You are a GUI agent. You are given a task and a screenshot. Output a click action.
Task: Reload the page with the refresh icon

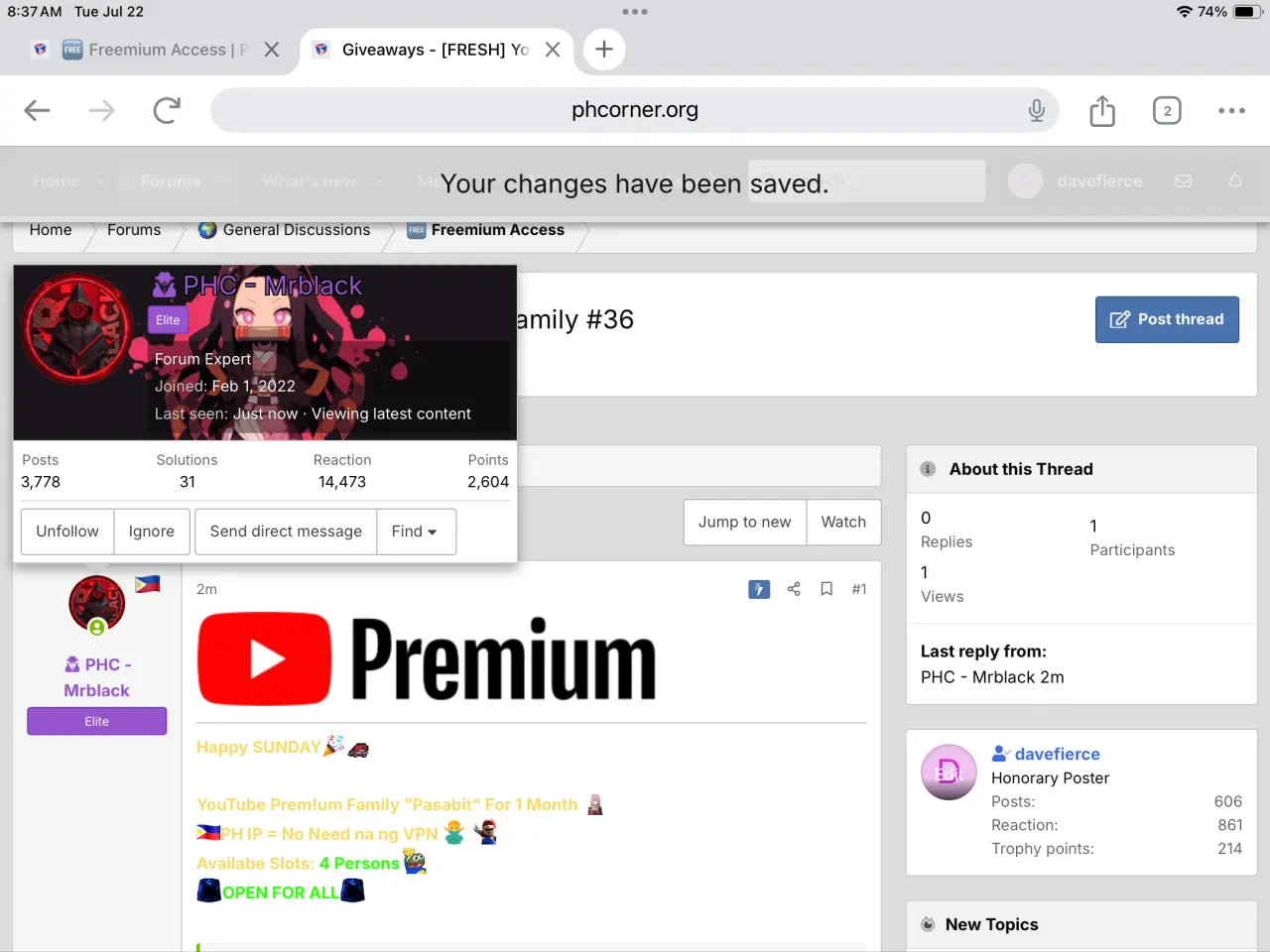[x=167, y=110]
